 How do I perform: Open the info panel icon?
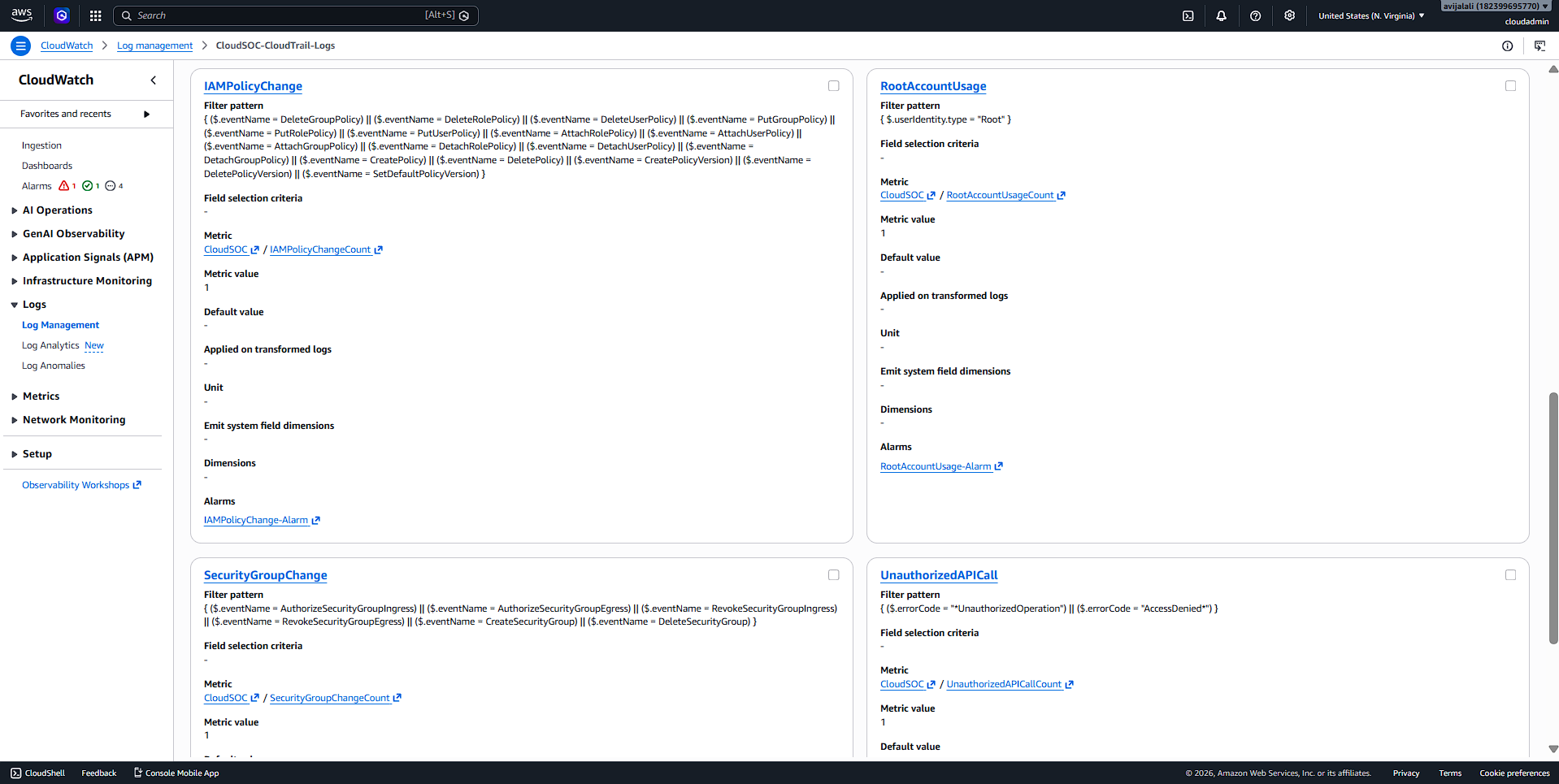click(x=1507, y=45)
